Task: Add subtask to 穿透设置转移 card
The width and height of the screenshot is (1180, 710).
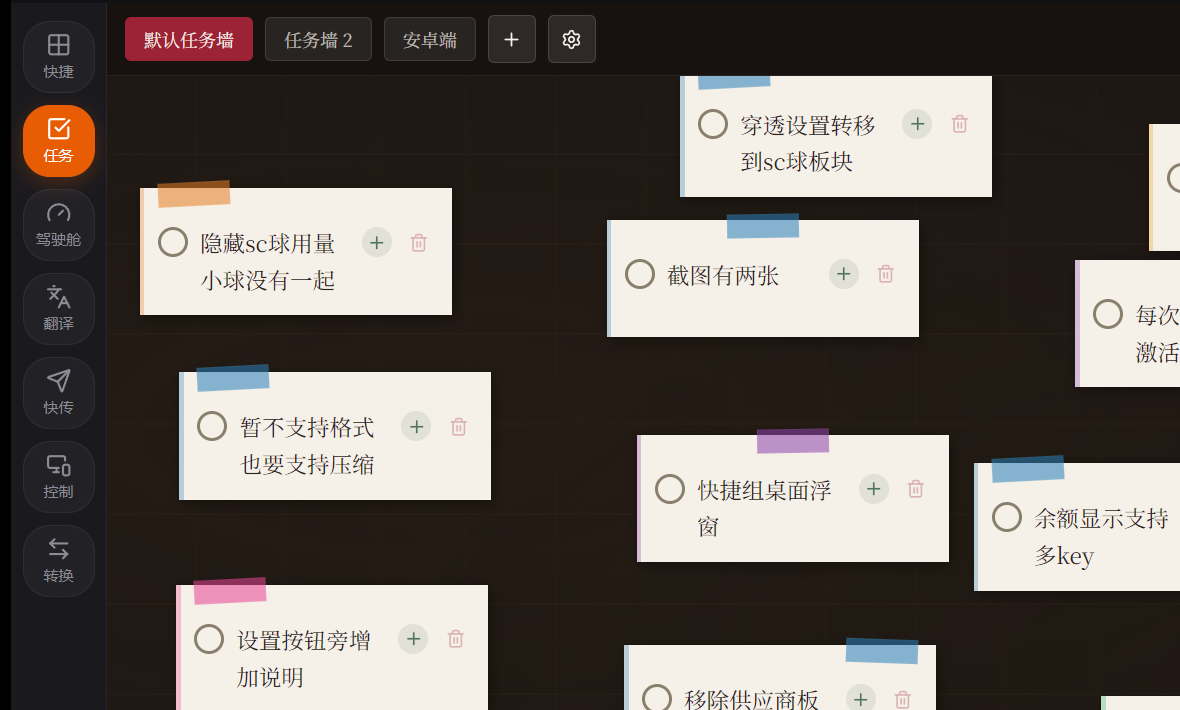Action: (x=917, y=124)
